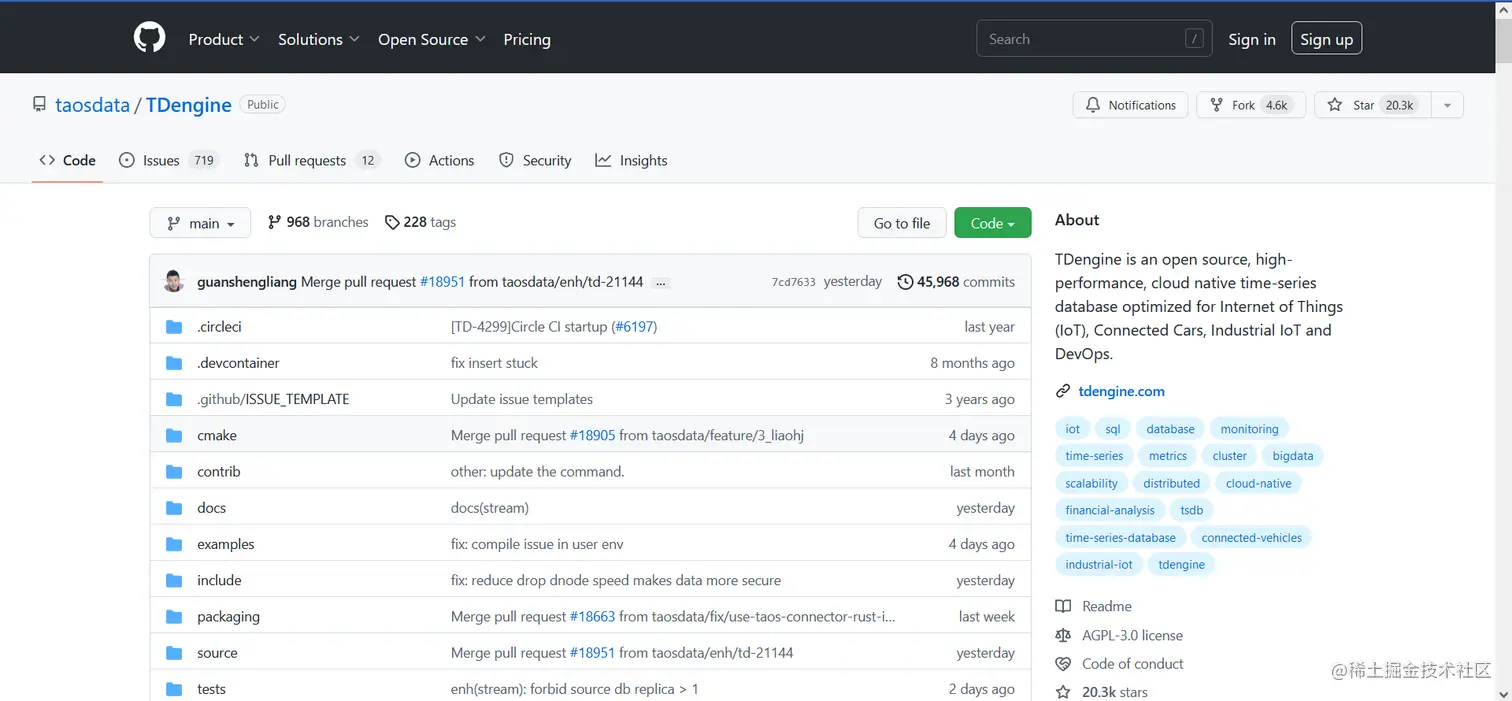Select the industrial-iot topic tag
The width and height of the screenshot is (1512, 701).
pyautogui.click(x=1099, y=564)
